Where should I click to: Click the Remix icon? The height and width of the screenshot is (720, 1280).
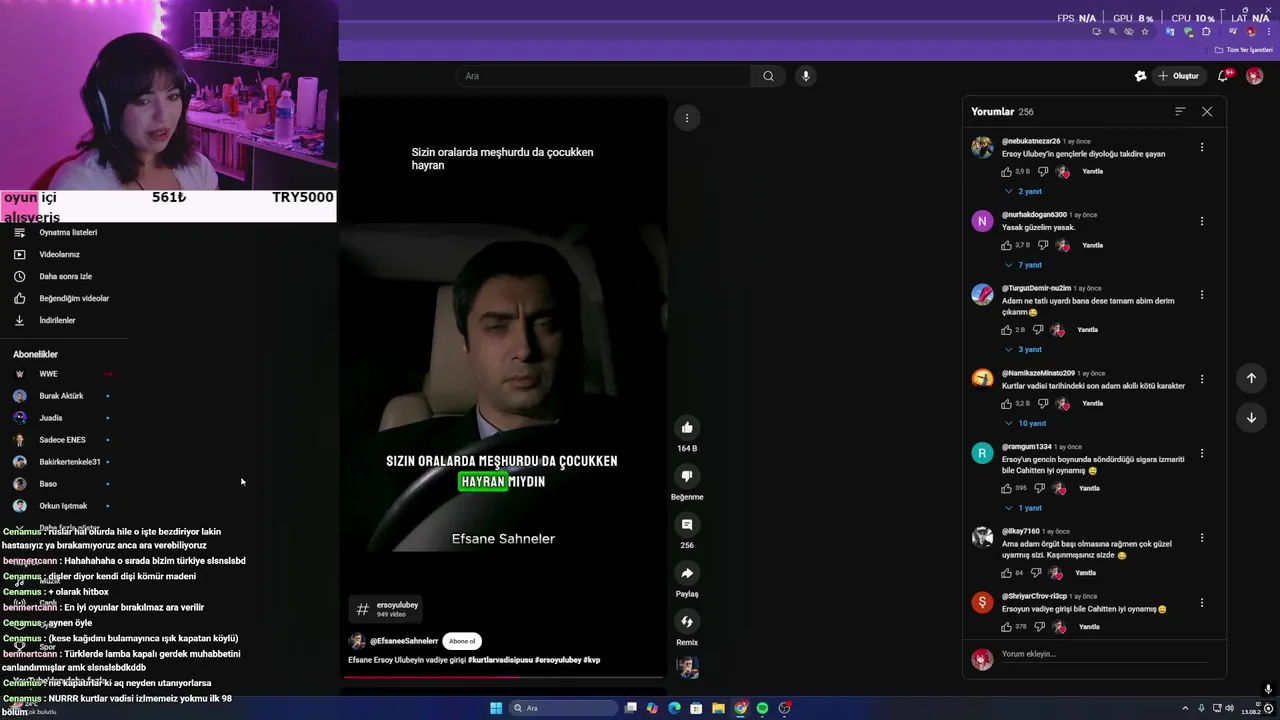687,622
